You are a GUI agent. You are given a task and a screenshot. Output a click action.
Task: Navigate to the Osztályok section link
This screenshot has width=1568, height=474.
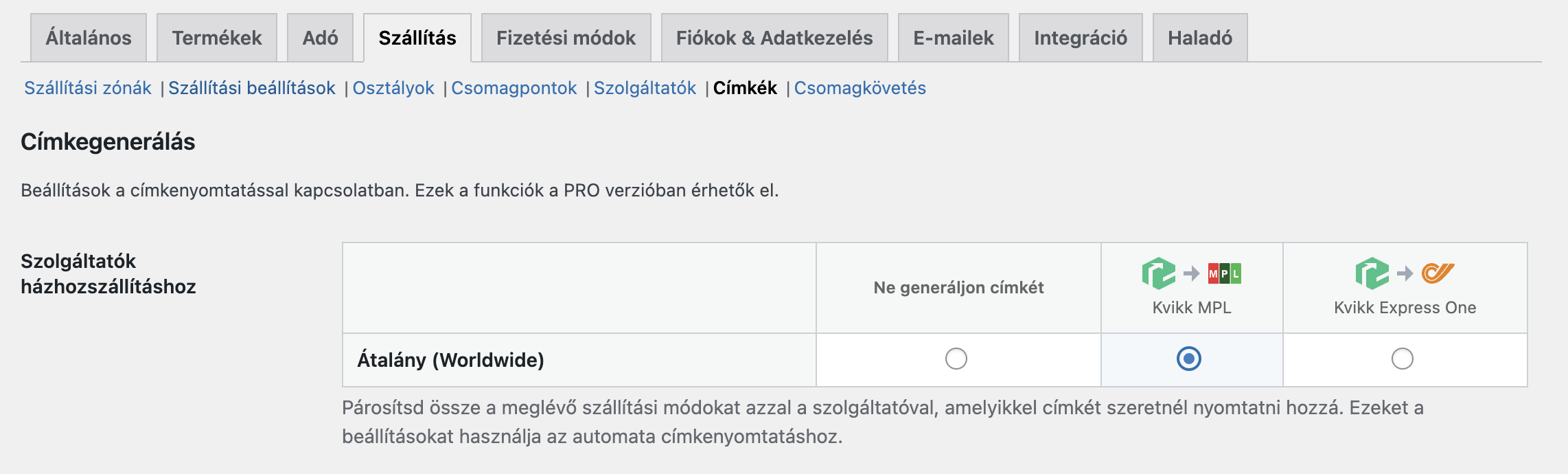[393, 88]
